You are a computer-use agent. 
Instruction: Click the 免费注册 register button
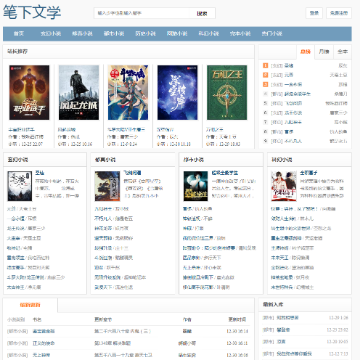pos(339,13)
